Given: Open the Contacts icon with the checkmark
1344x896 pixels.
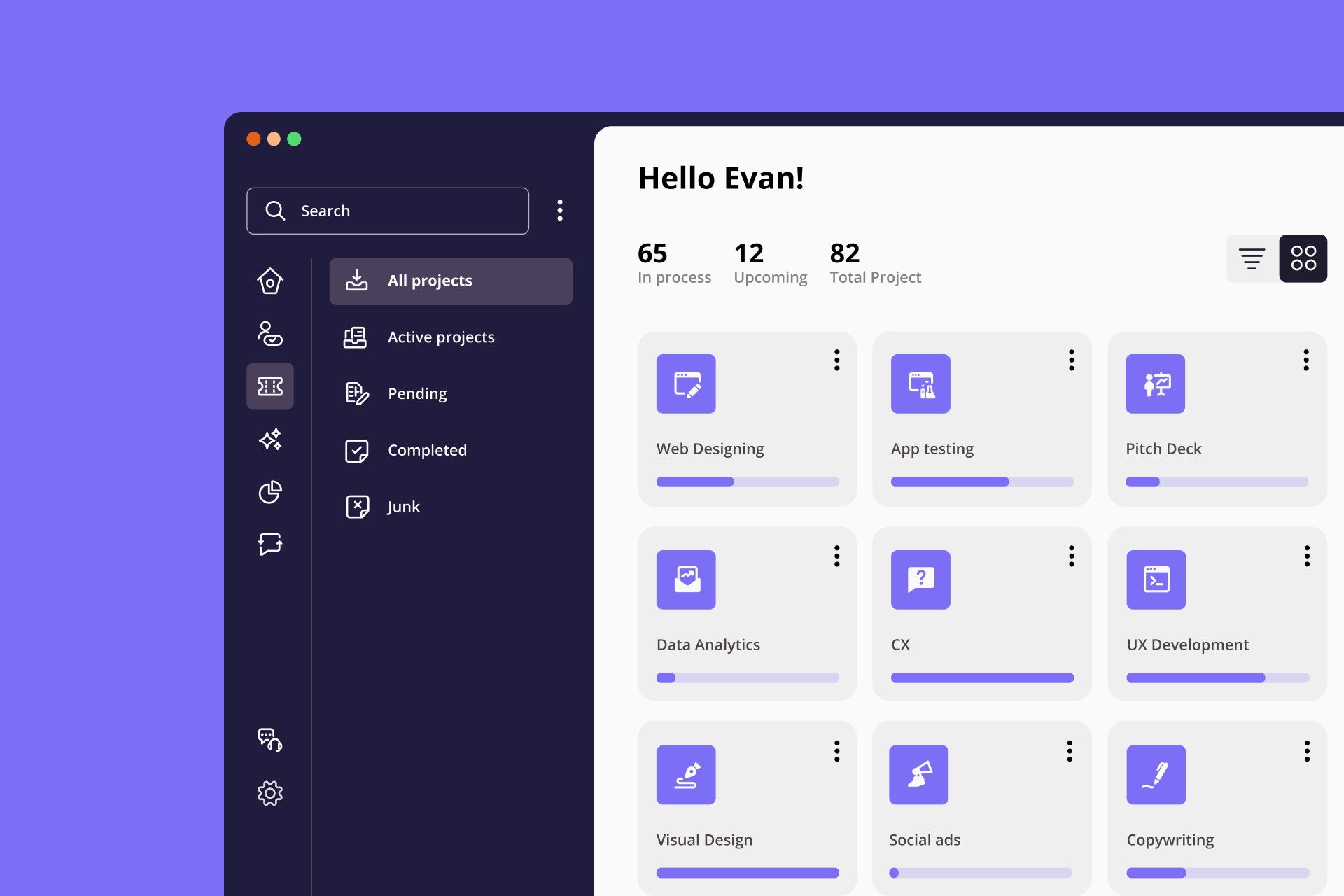Looking at the screenshot, I should click(270, 335).
